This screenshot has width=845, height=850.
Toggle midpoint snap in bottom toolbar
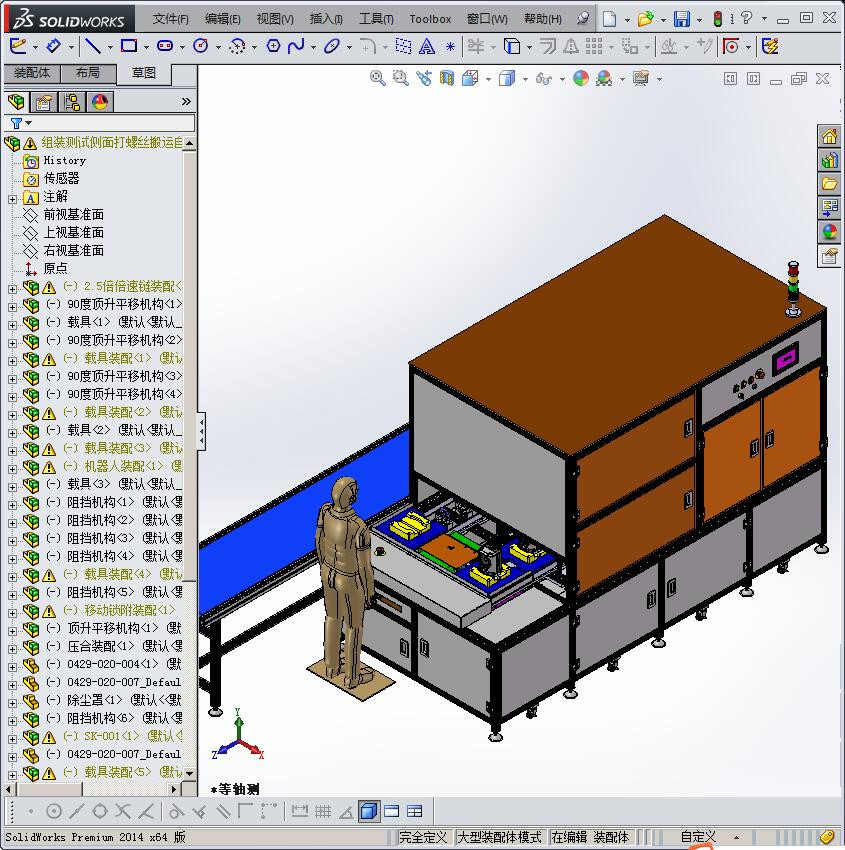click(x=76, y=811)
